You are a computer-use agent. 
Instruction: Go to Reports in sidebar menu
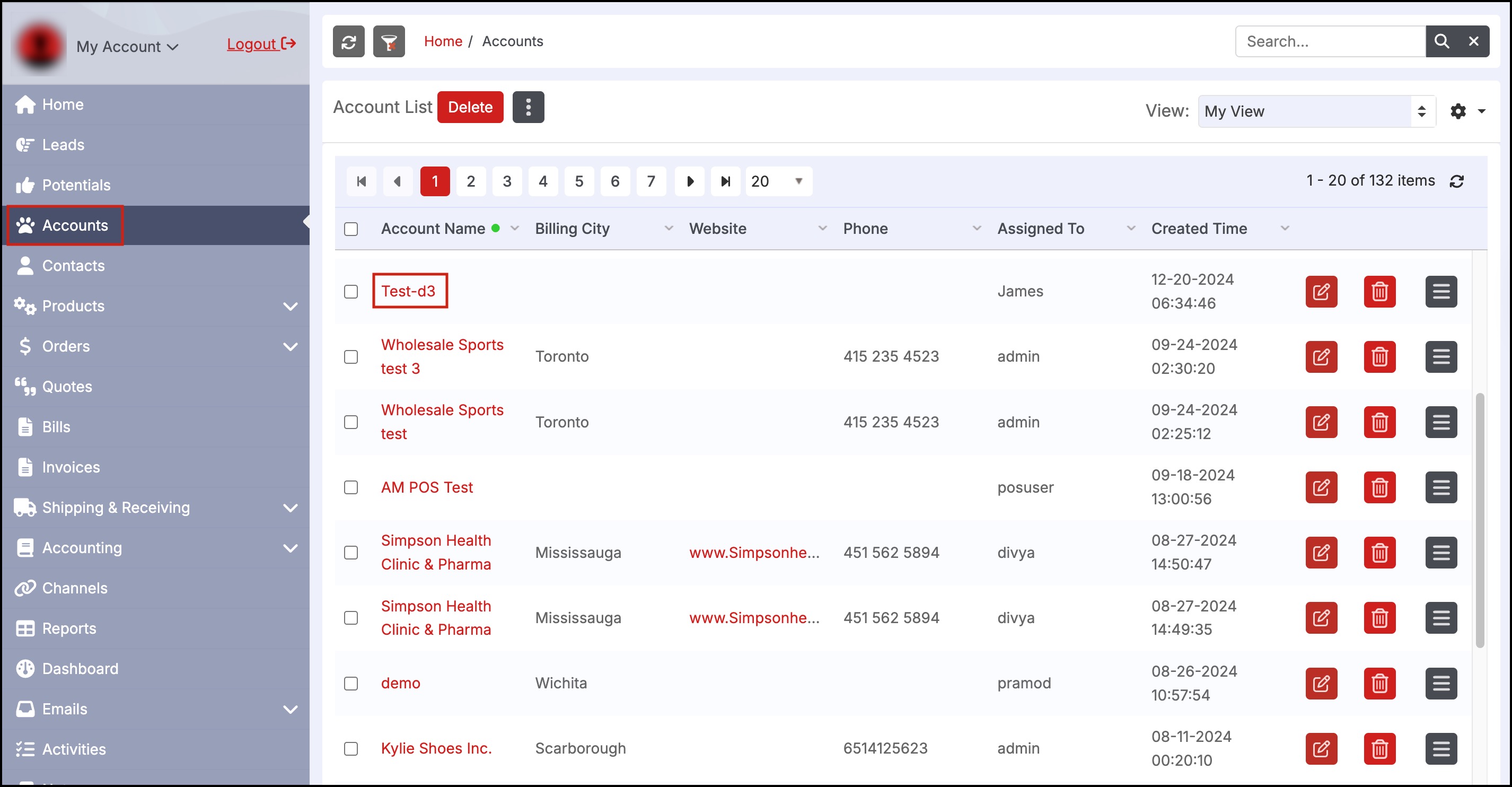click(69, 628)
